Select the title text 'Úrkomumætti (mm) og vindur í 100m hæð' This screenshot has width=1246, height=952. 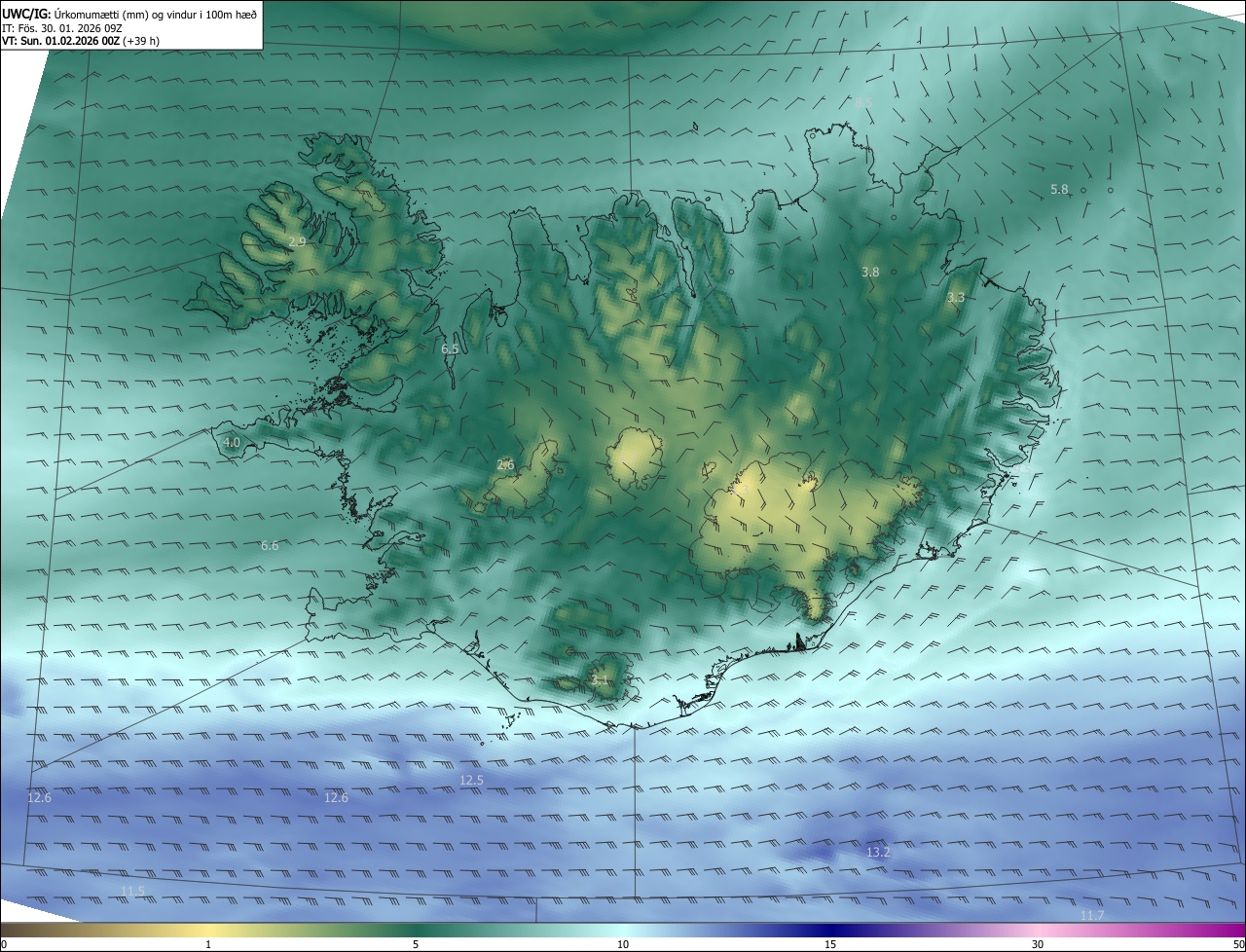156,14
